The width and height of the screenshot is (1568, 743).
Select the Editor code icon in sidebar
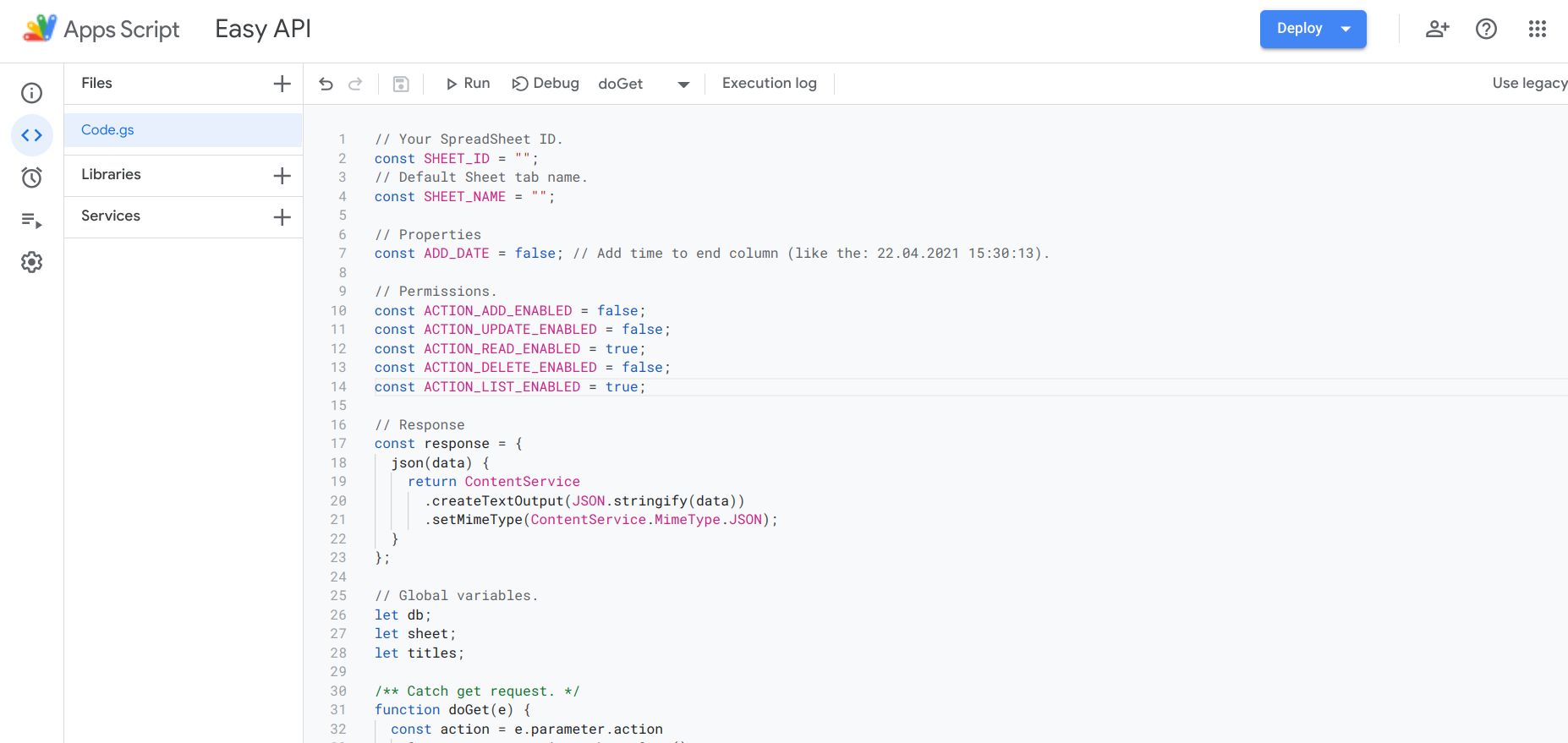pyautogui.click(x=31, y=135)
